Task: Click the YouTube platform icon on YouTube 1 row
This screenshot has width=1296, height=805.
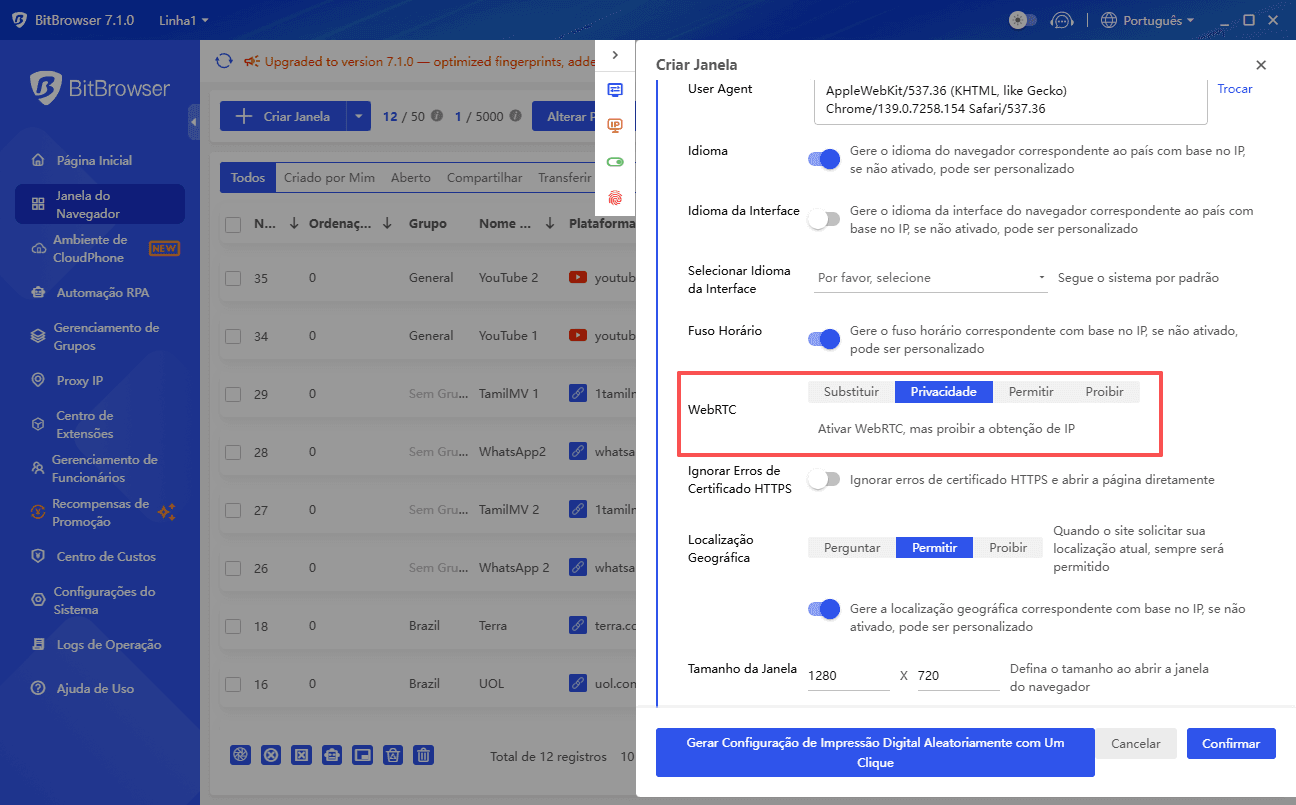Action: [578, 335]
